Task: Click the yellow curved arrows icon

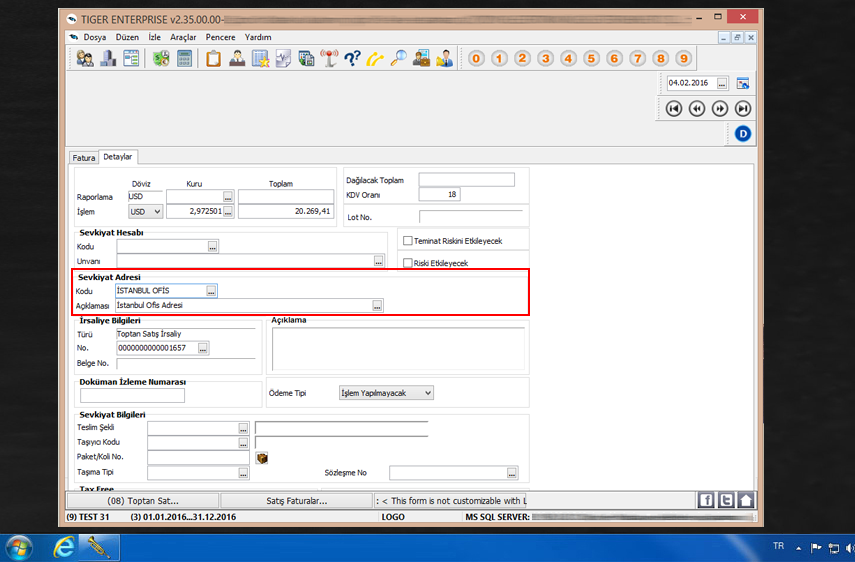Action: point(375,58)
